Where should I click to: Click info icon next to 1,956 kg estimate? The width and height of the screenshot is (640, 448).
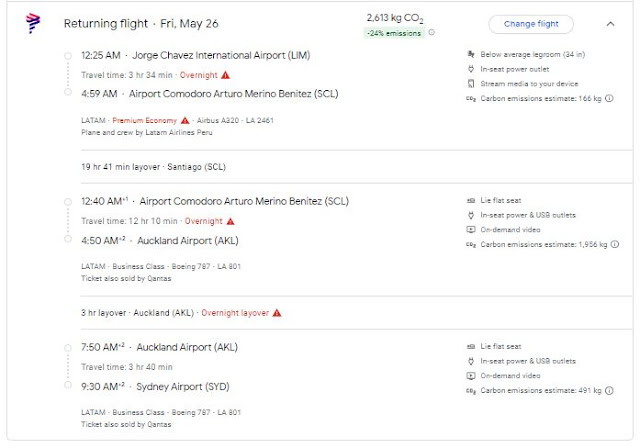[614, 243]
